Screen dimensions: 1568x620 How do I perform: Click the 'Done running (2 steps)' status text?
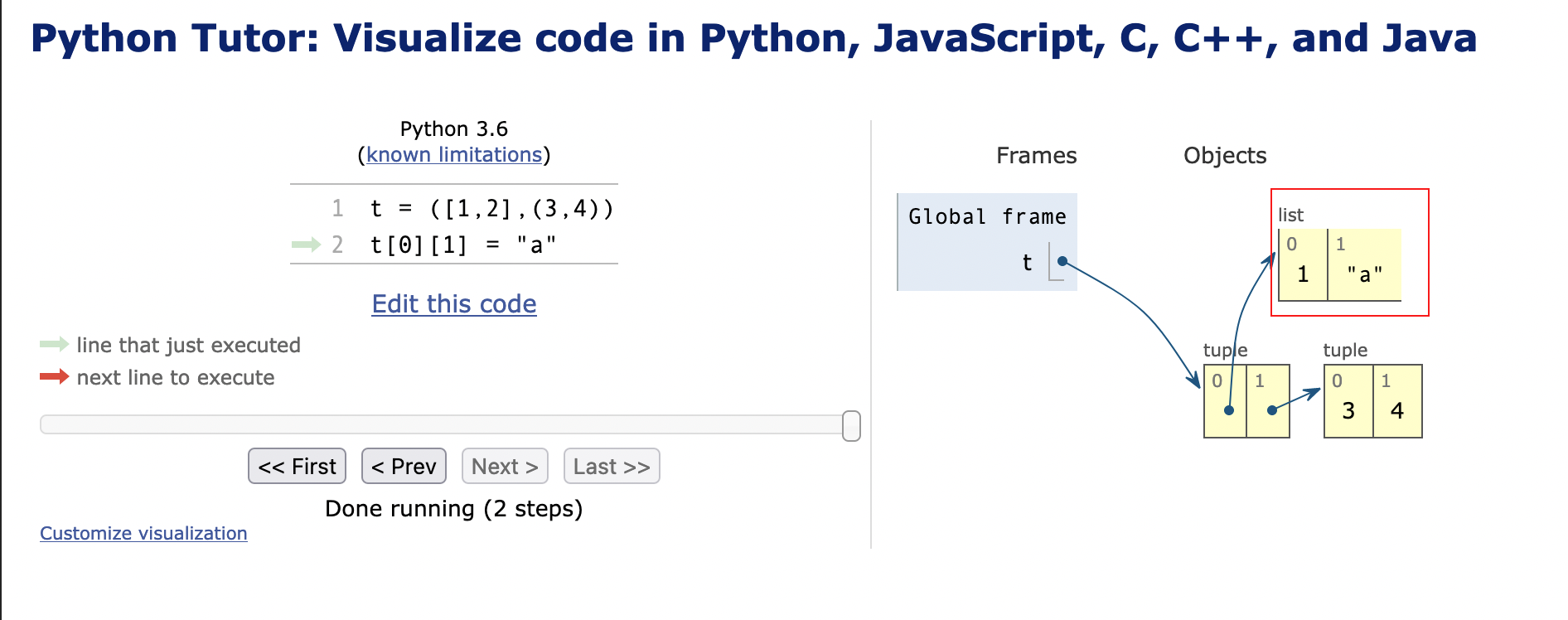(454, 508)
